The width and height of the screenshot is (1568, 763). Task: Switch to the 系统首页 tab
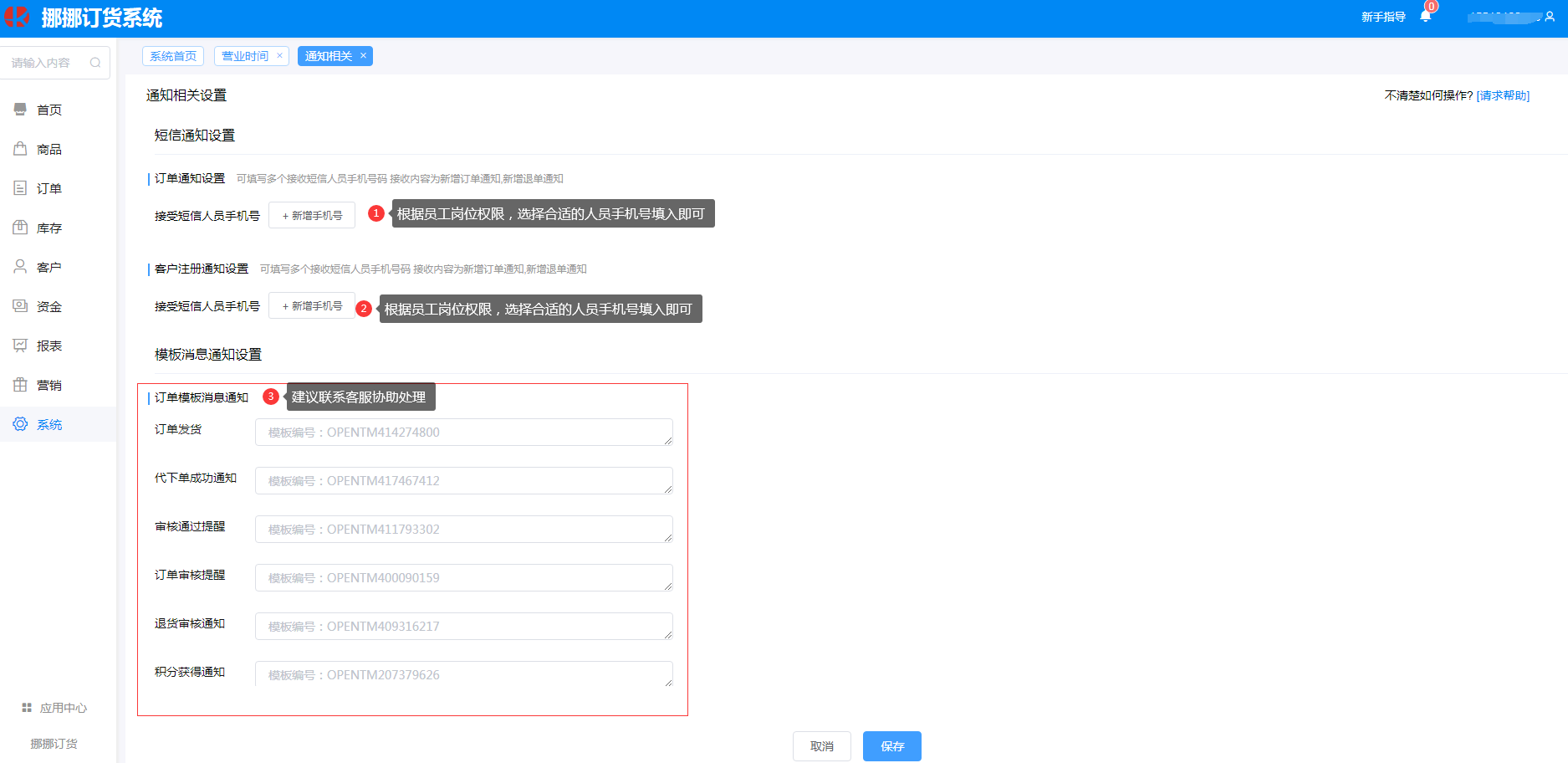(173, 56)
